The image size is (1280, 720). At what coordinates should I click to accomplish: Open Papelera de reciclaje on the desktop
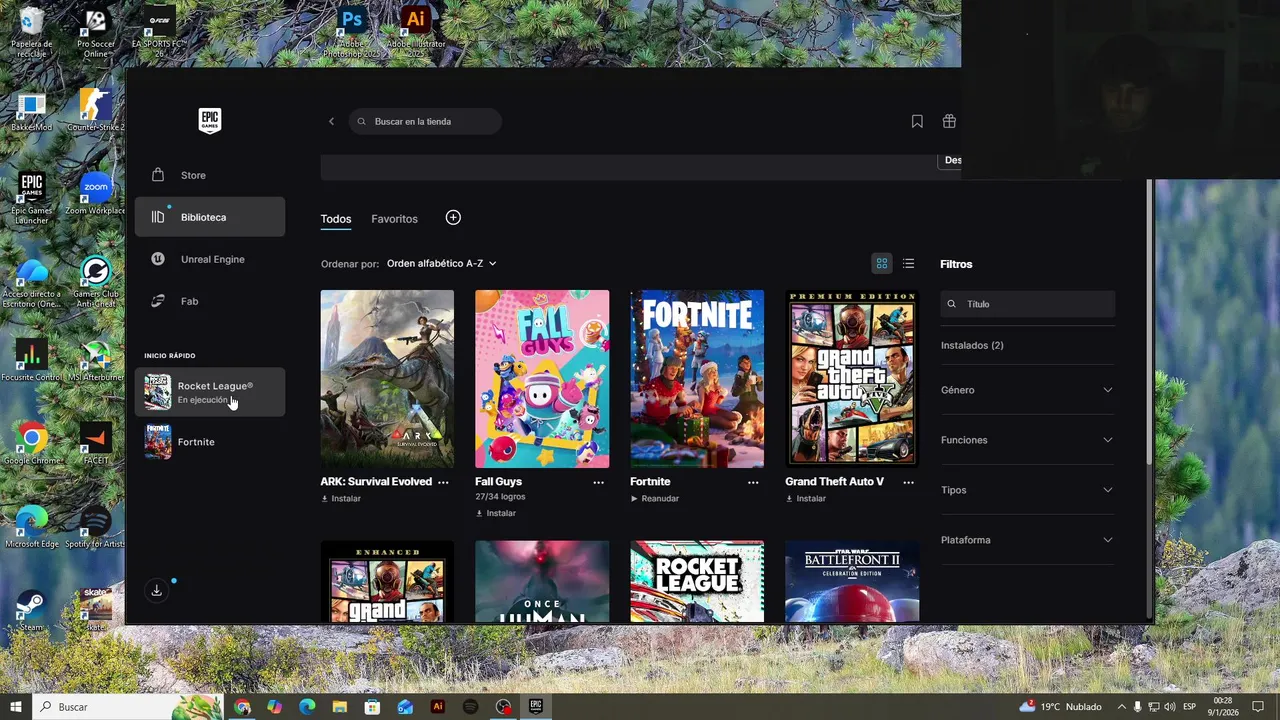(32, 32)
